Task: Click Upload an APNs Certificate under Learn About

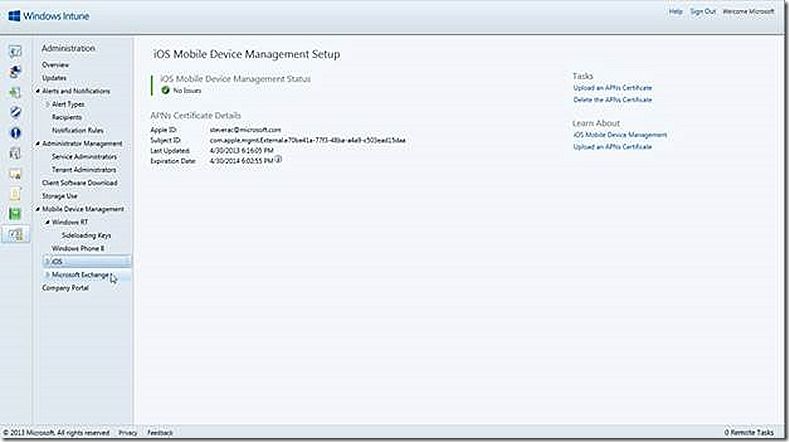Action: pos(612,147)
